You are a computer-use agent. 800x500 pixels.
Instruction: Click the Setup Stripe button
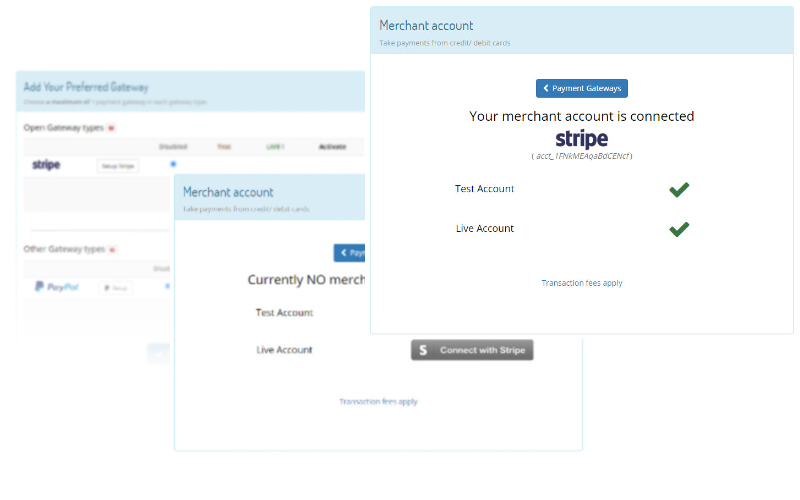(117, 165)
